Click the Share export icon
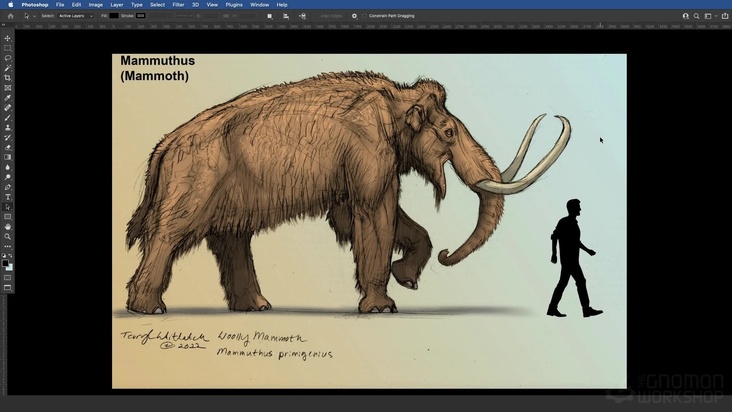This screenshot has width=732, height=412. click(725, 16)
